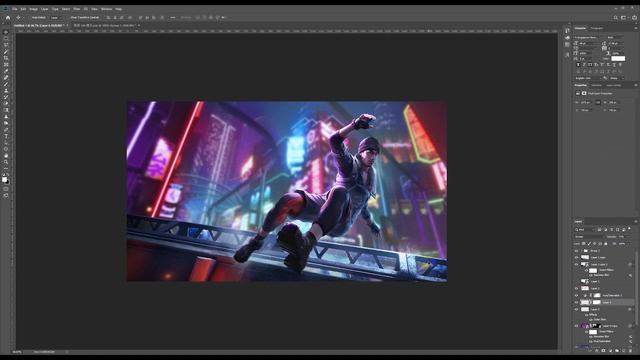Hide the Layer 2 layer
The width and height of the screenshot is (640, 360).
(x=576, y=288)
